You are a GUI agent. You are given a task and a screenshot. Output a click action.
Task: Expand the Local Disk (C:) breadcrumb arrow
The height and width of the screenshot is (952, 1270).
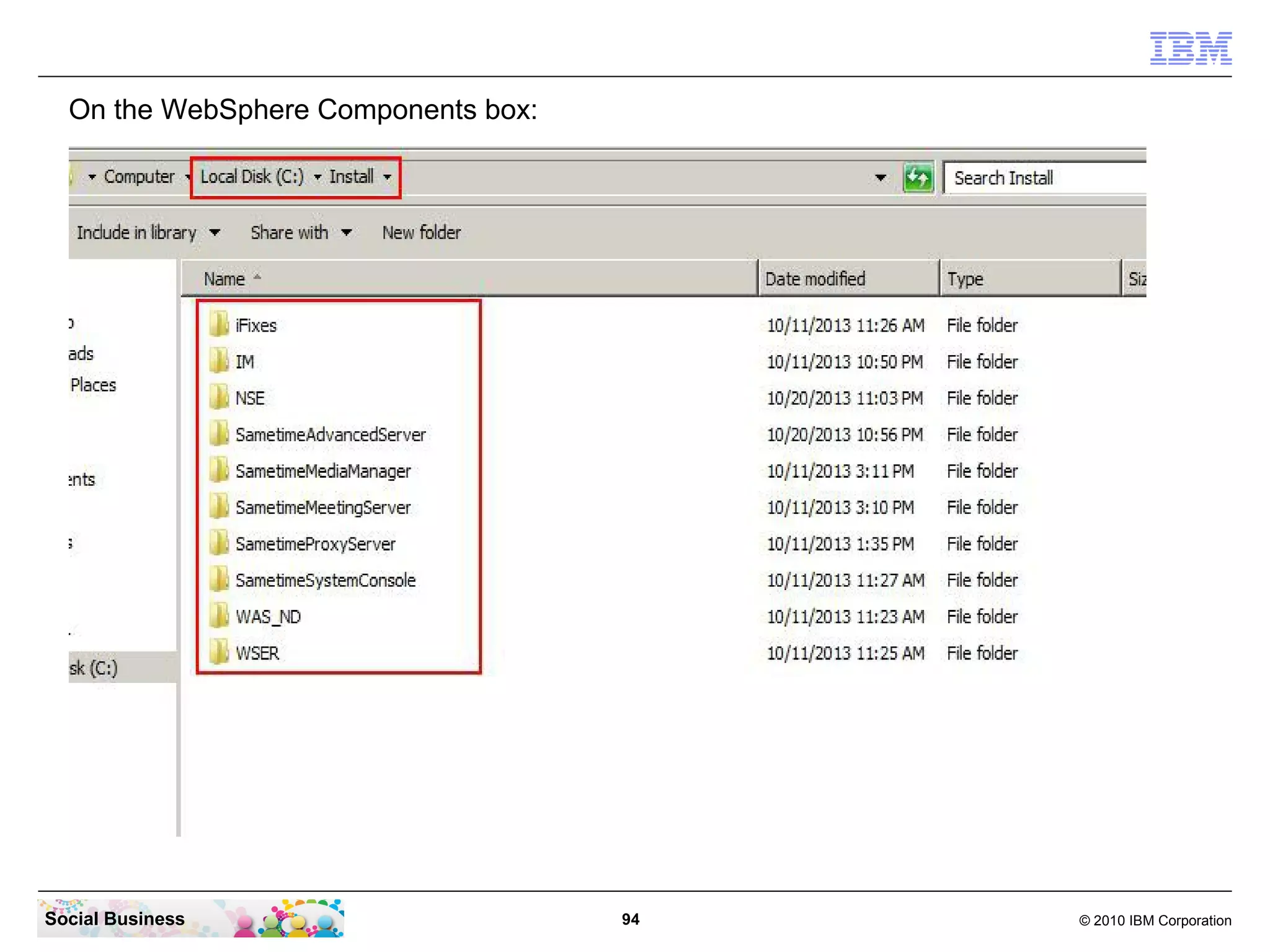(317, 177)
